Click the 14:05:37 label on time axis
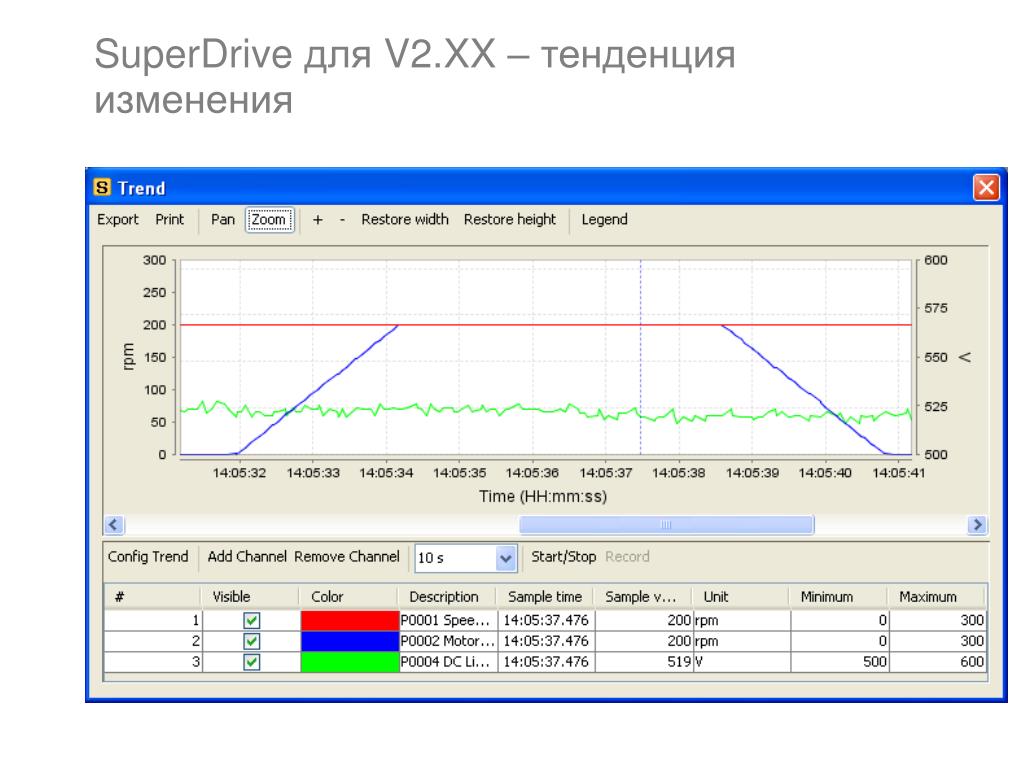 pyautogui.click(x=605, y=473)
